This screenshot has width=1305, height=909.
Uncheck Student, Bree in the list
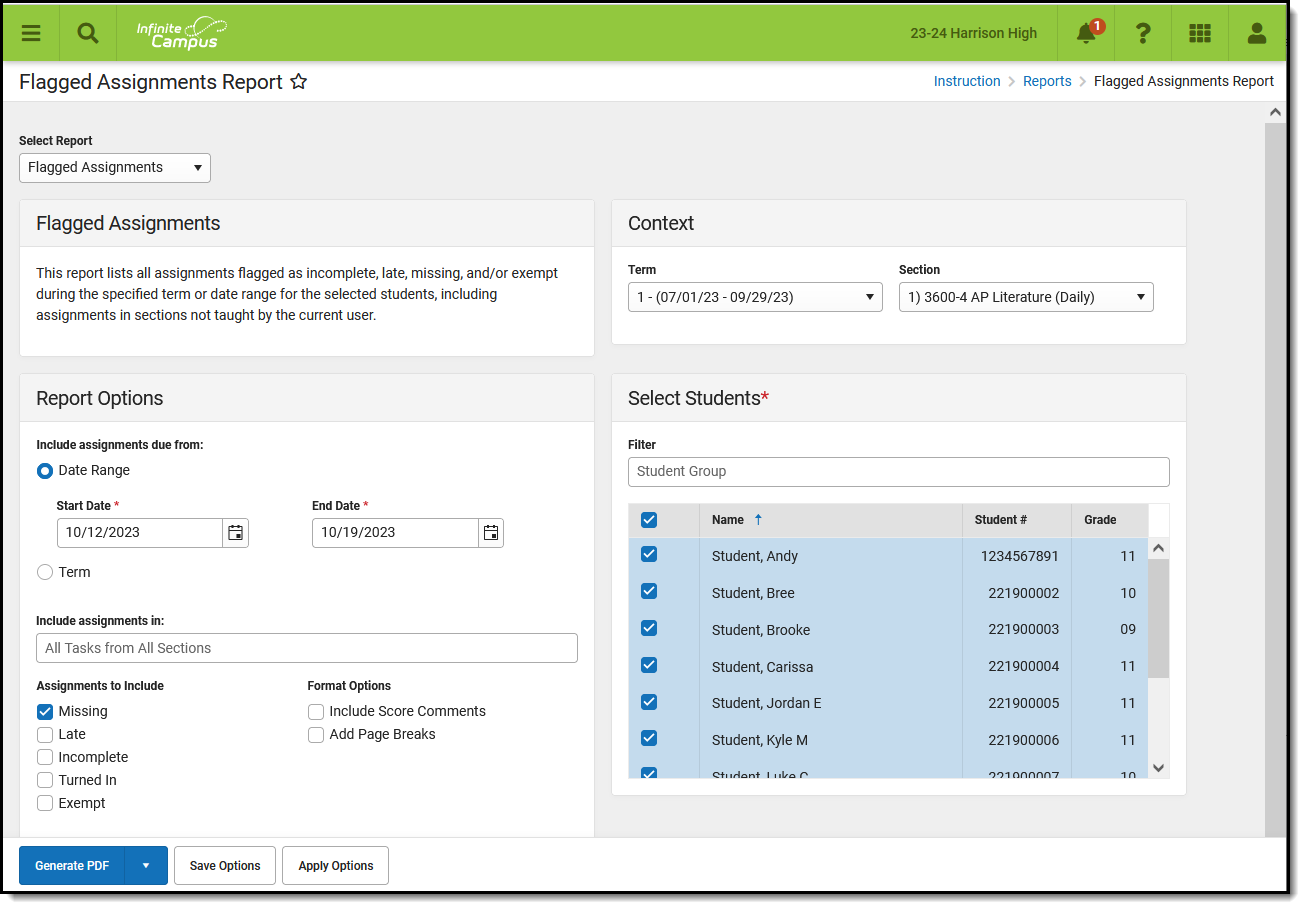coord(649,592)
